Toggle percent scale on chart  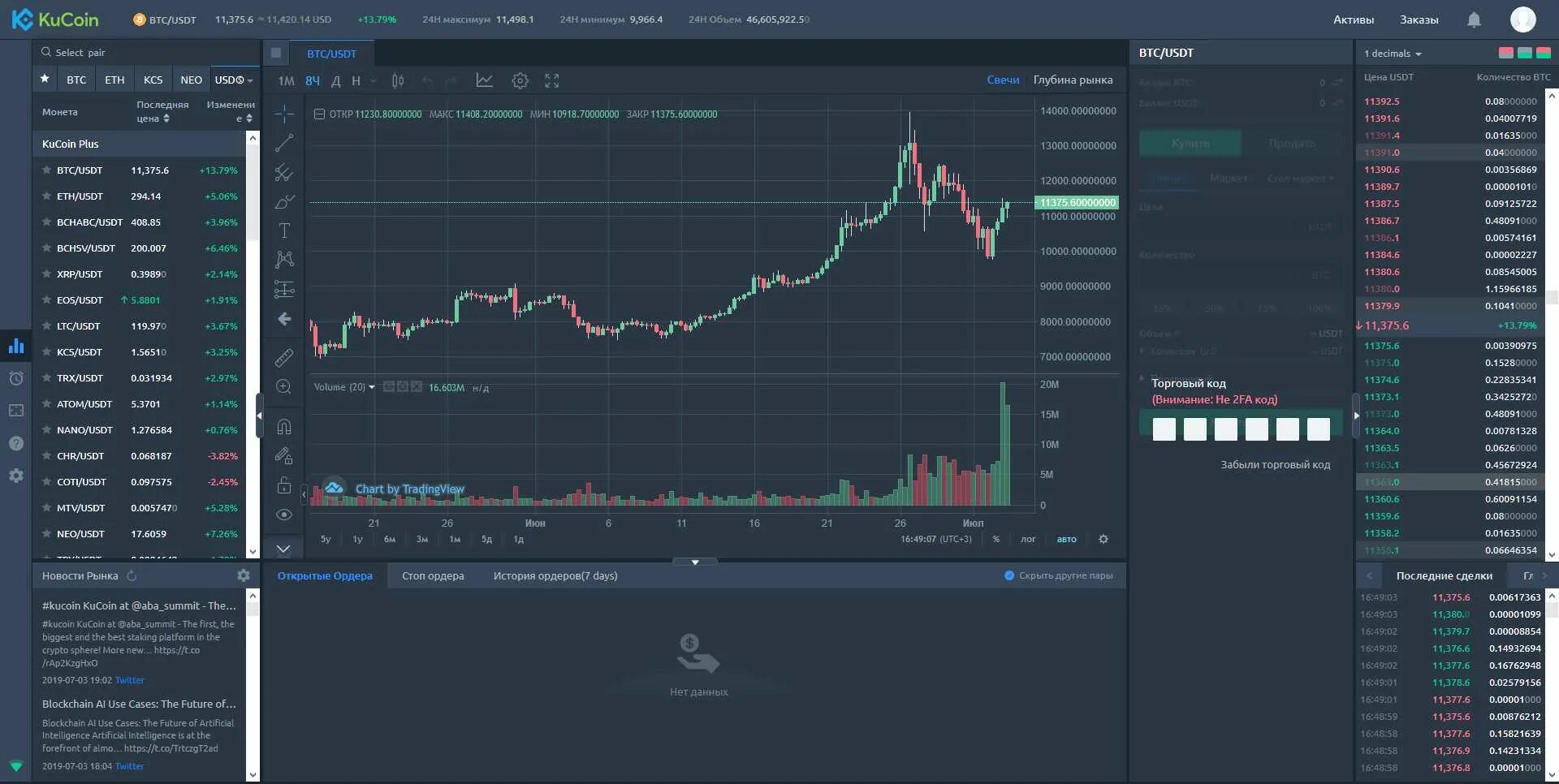[x=996, y=539]
